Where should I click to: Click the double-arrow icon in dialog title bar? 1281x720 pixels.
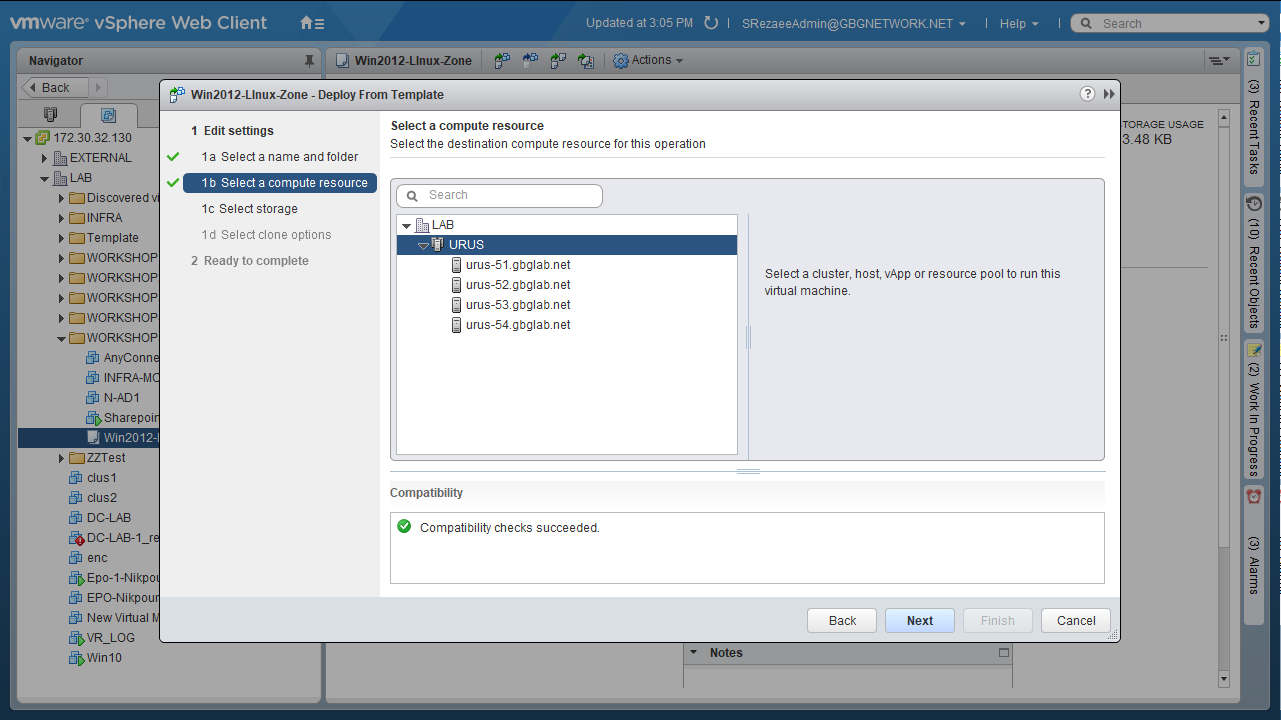coord(1109,94)
